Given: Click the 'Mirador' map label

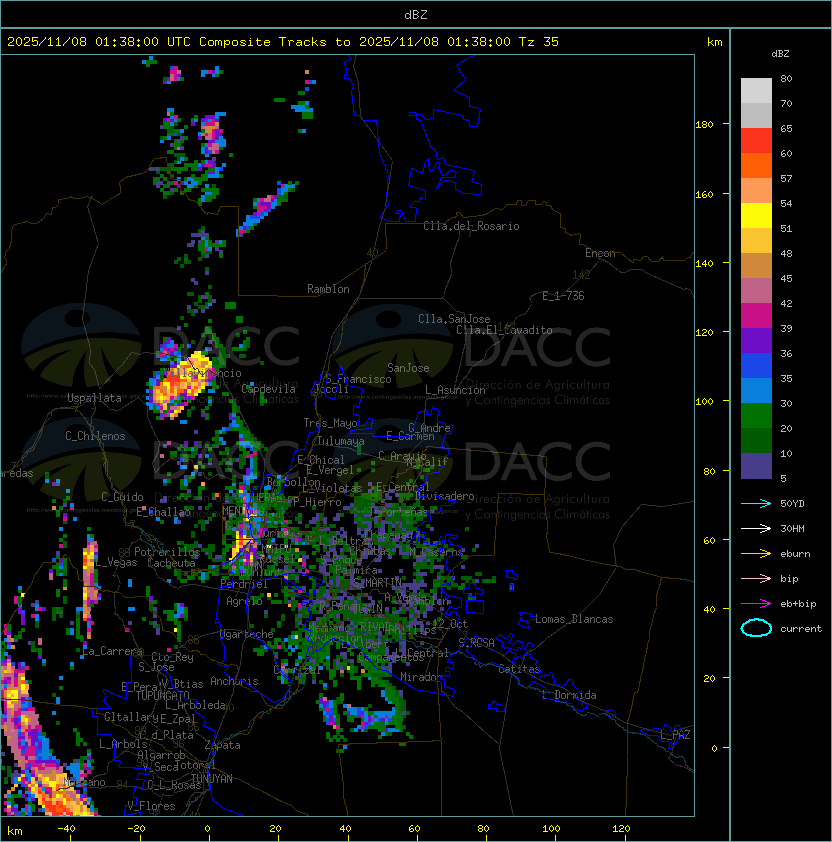Looking at the screenshot, I should pyautogui.click(x=421, y=677).
